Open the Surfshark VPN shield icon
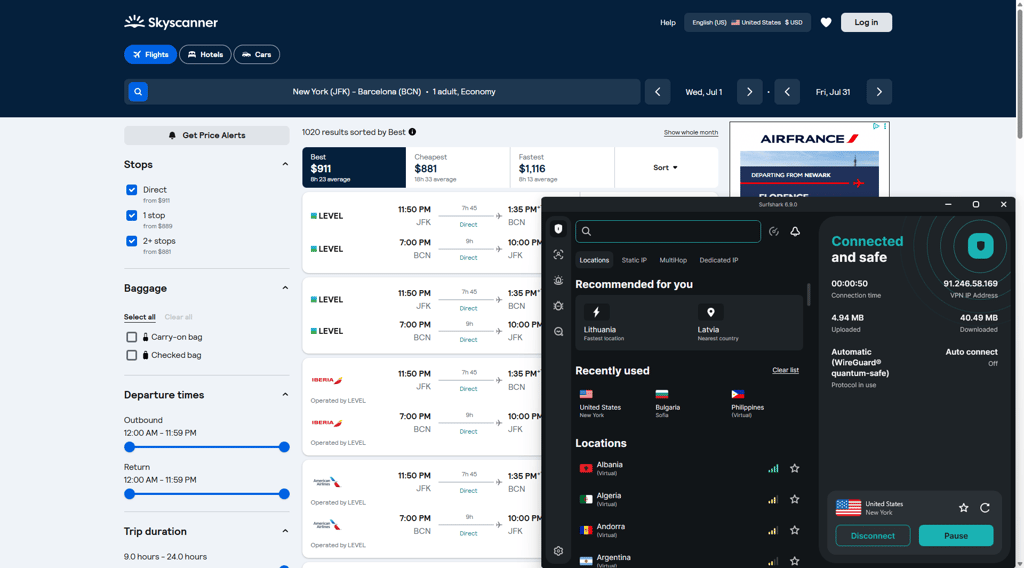This screenshot has height=568, width=1024. pyautogui.click(x=558, y=229)
